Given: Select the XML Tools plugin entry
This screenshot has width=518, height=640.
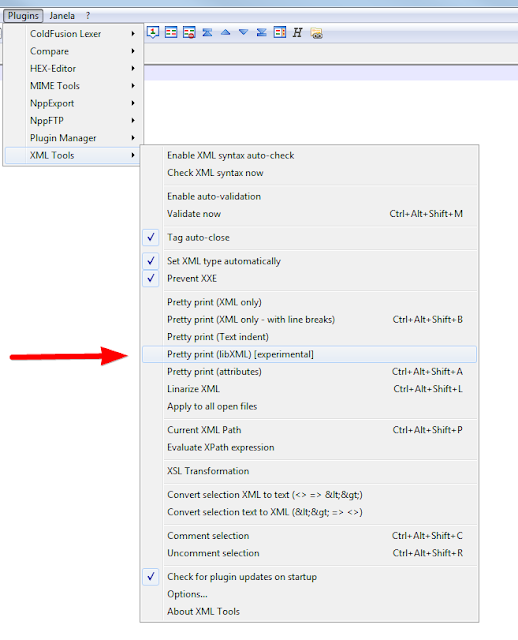Looking at the screenshot, I should (72, 155).
